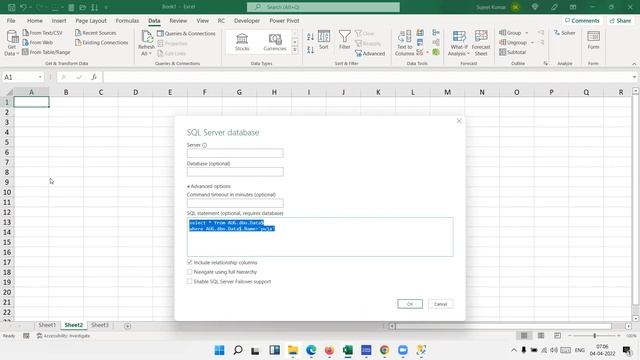The height and width of the screenshot is (360, 640).
Task: Toggle the Filter funnel
Action: (344, 40)
